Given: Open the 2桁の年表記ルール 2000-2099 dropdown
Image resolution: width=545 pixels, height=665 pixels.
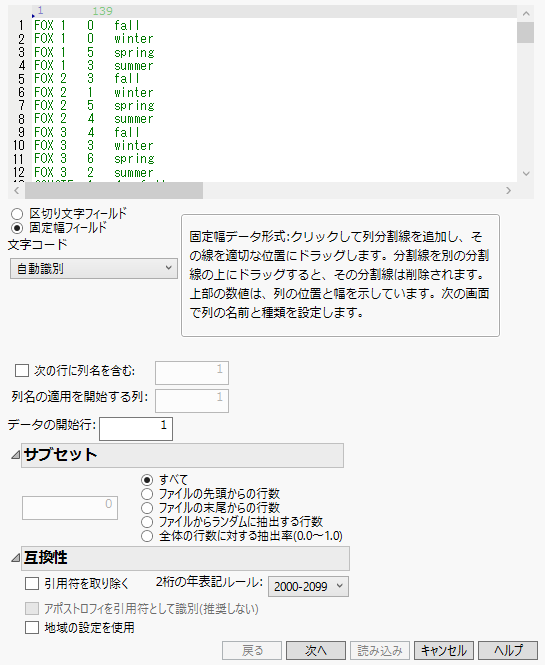Looking at the screenshot, I should pyautogui.click(x=308, y=587).
